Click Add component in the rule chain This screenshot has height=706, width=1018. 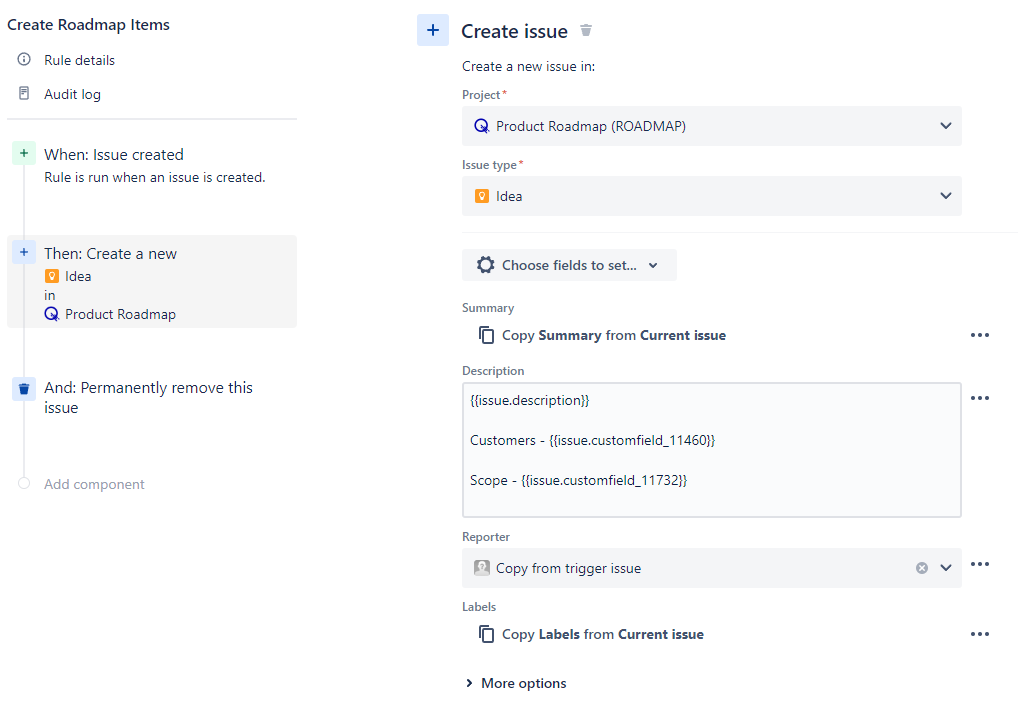coord(93,484)
